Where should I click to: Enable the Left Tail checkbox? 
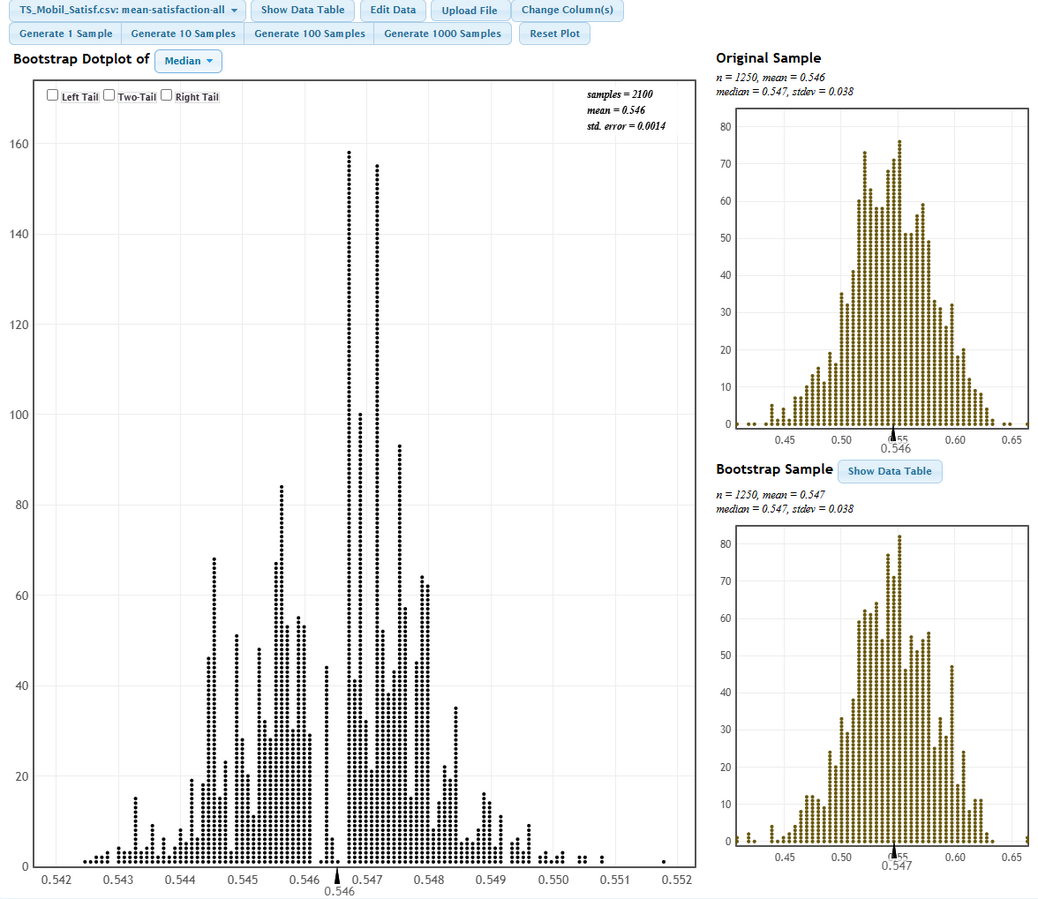[x=53, y=96]
